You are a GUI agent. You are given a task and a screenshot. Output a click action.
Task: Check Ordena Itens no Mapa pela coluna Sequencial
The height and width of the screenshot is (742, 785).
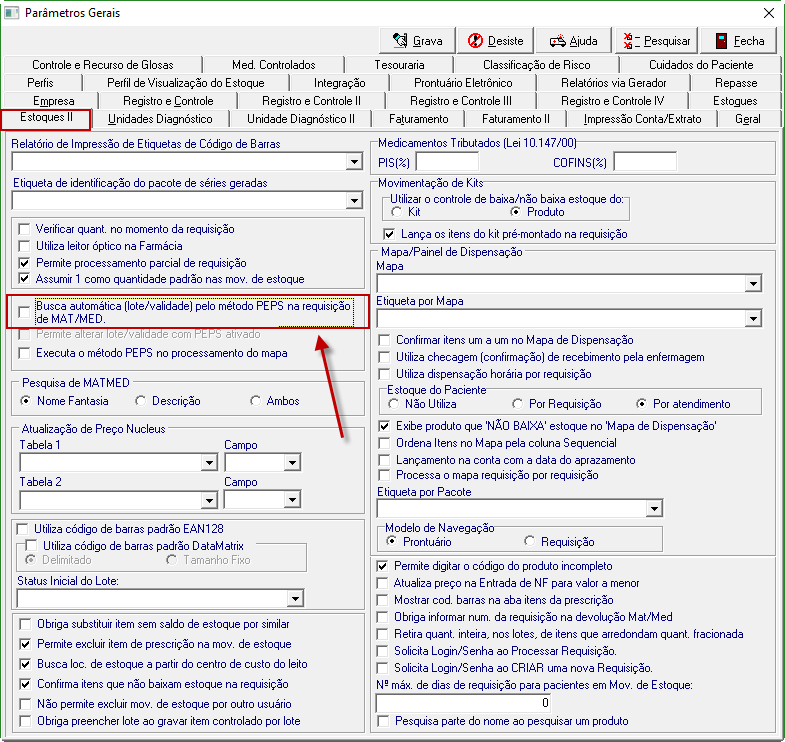384,443
